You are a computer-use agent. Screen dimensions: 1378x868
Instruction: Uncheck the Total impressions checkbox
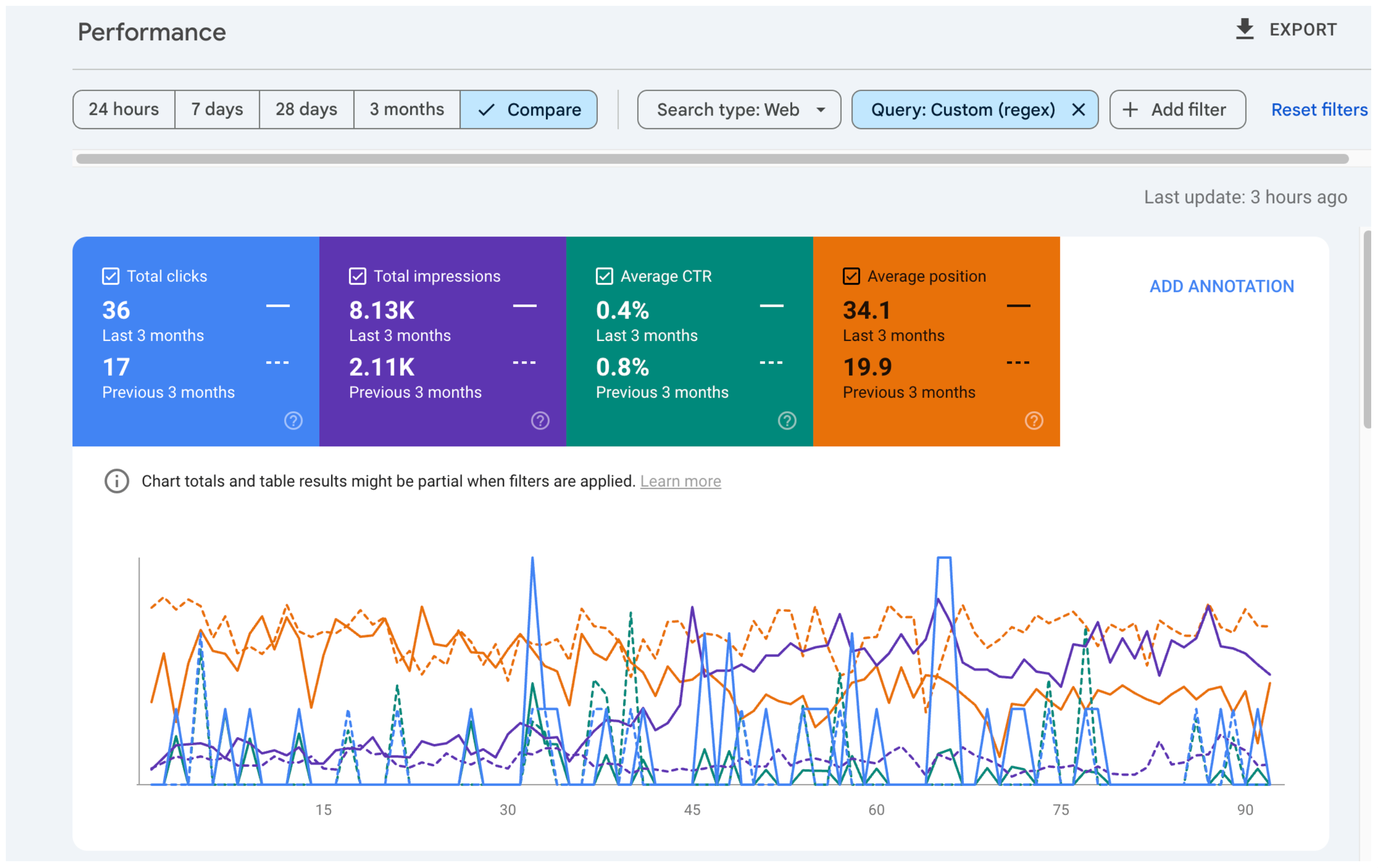tap(357, 276)
